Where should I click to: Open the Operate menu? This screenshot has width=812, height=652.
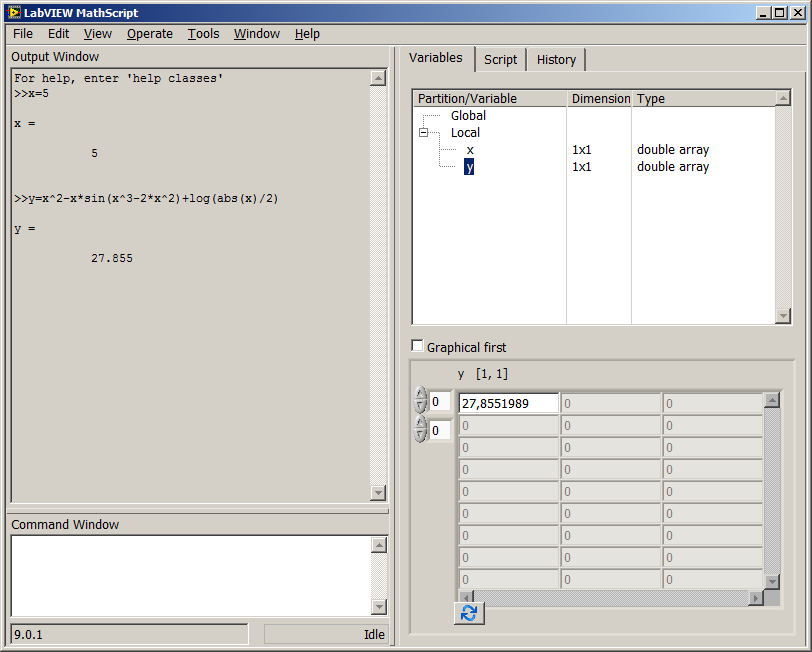(150, 34)
